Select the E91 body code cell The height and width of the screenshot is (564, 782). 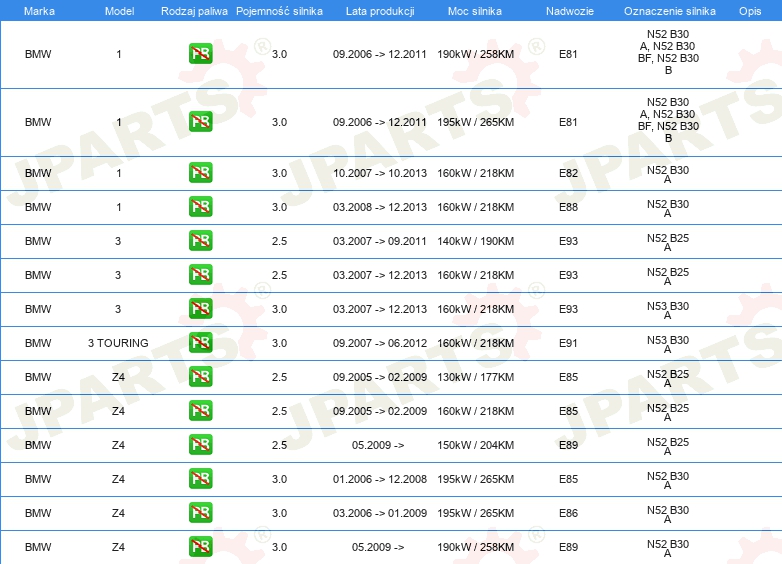coord(568,343)
